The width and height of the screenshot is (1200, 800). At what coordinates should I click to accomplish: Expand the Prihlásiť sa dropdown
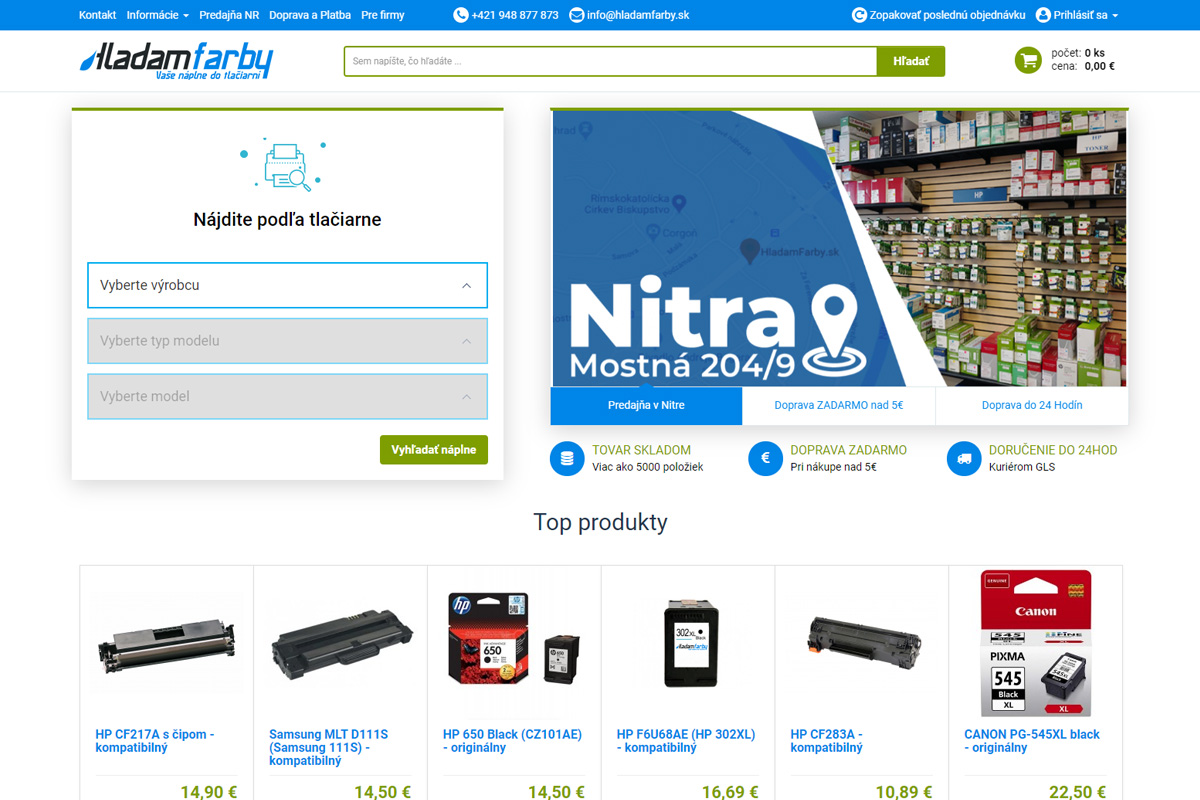pos(1086,15)
